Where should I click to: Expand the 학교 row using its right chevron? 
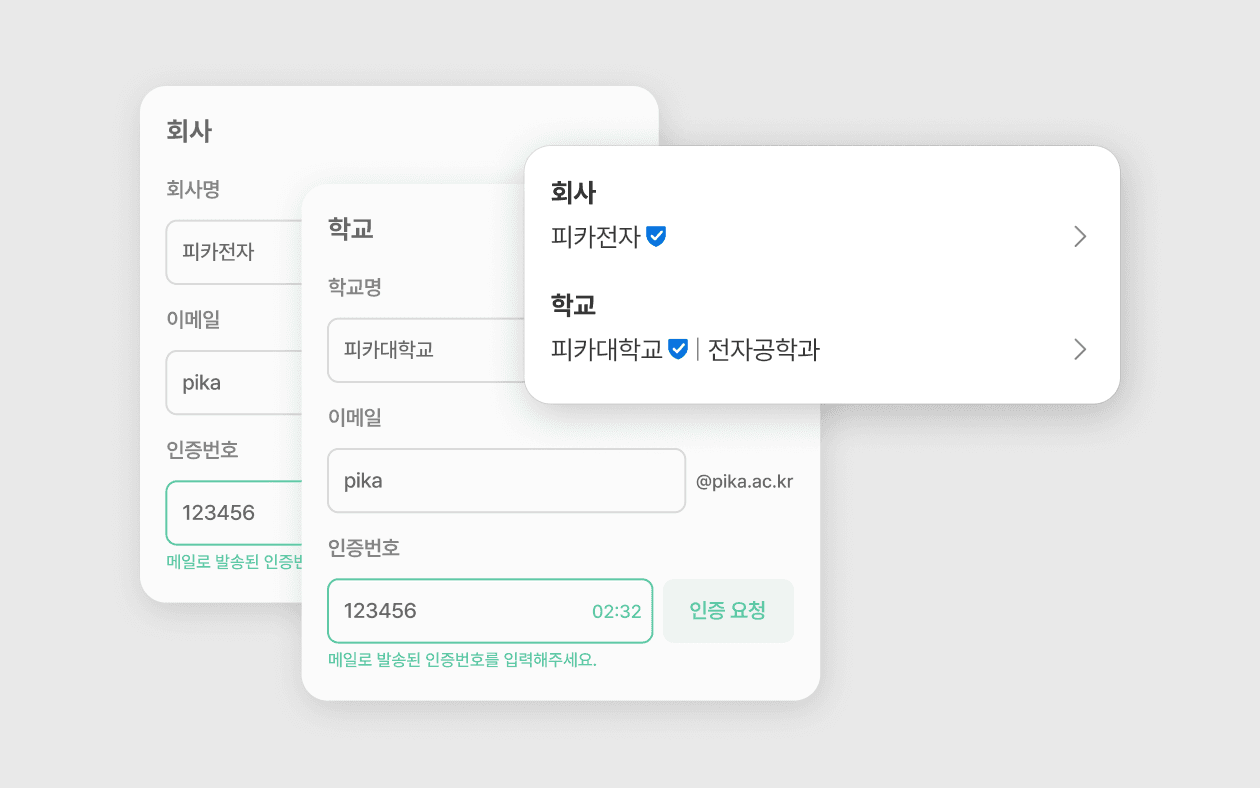[x=1080, y=349]
